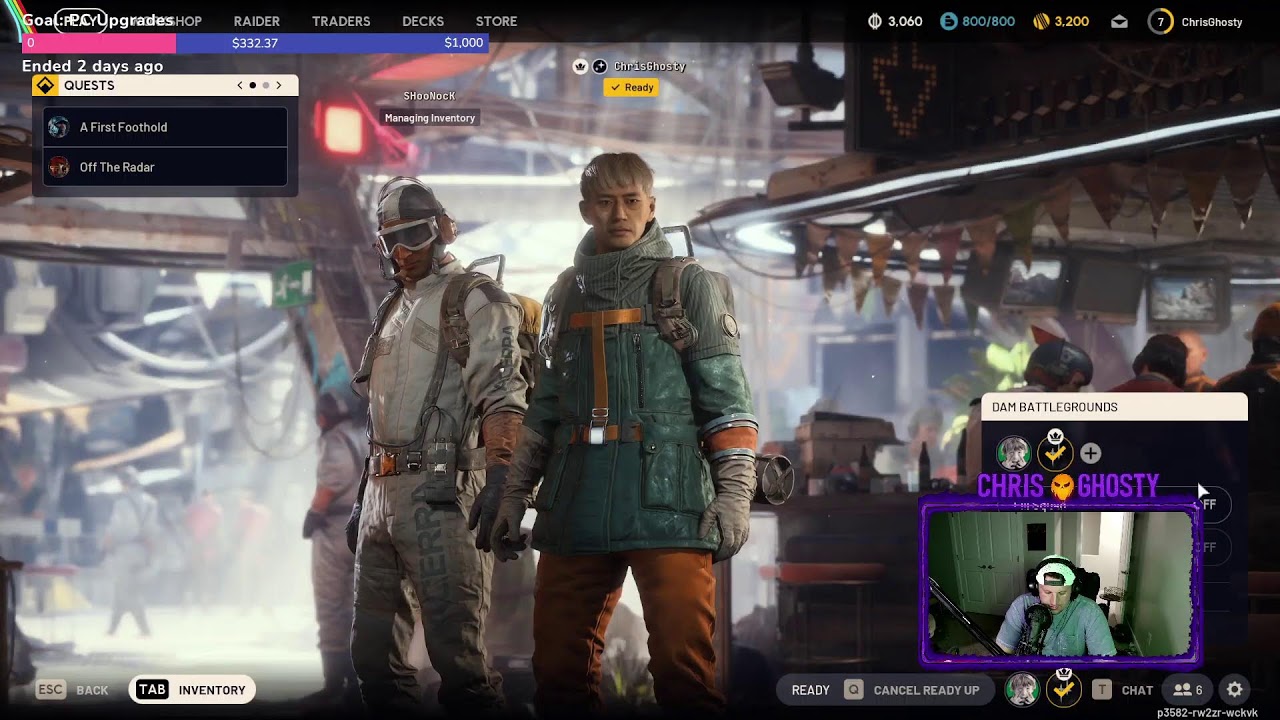Image resolution: width=1280 pixels, height=720 pixels.
Task: Open the Off The Radar quest
Action: [x=165, y=167]
